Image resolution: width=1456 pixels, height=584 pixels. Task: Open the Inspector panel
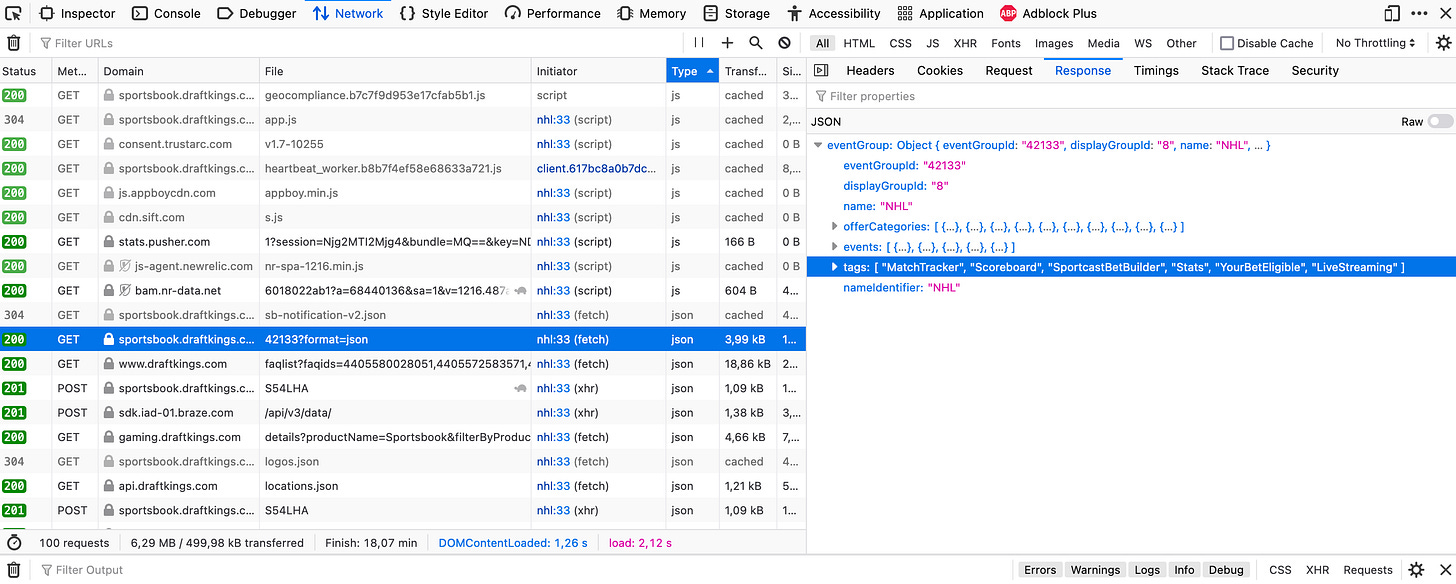click(x=77, y=13)
